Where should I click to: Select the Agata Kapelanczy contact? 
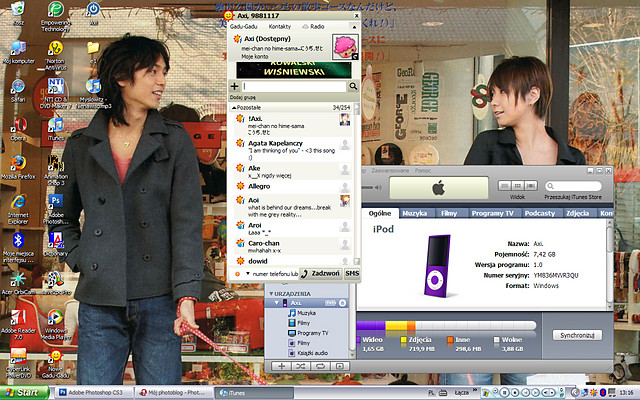(x=292, y=150)
